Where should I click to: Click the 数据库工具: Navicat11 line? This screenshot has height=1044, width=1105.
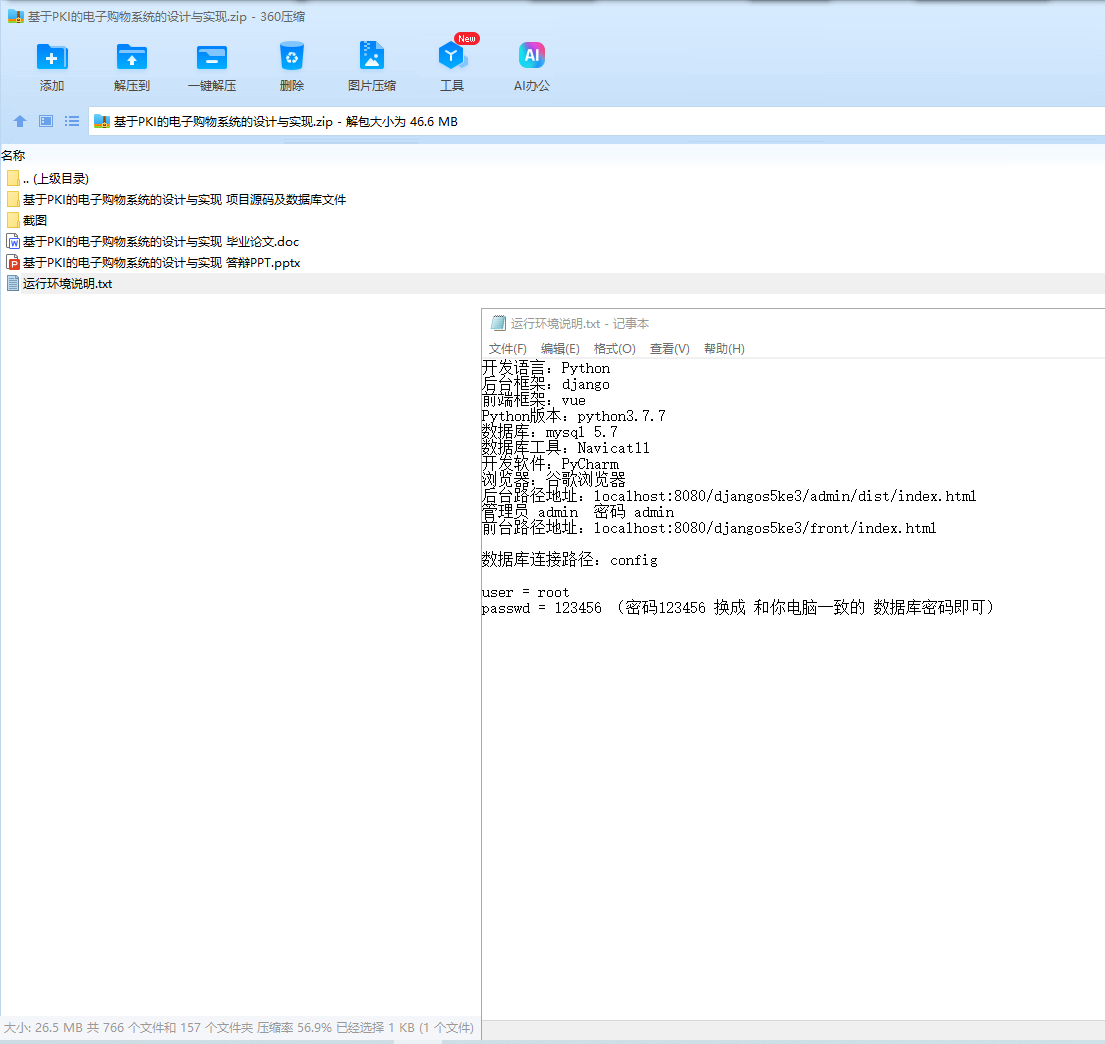[x=566, y=448]
